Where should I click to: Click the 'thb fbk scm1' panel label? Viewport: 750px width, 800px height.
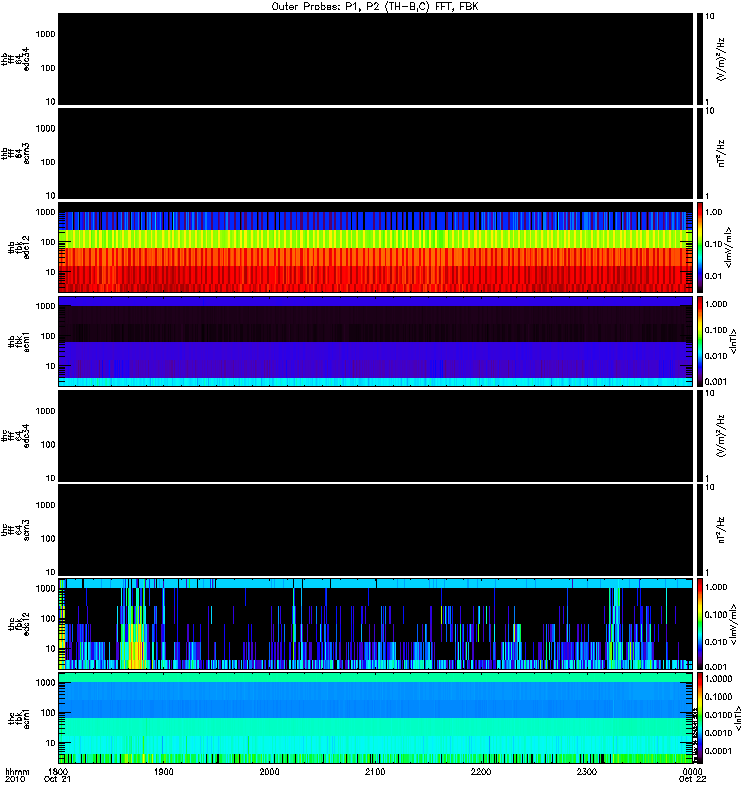(x=19, y=342)
